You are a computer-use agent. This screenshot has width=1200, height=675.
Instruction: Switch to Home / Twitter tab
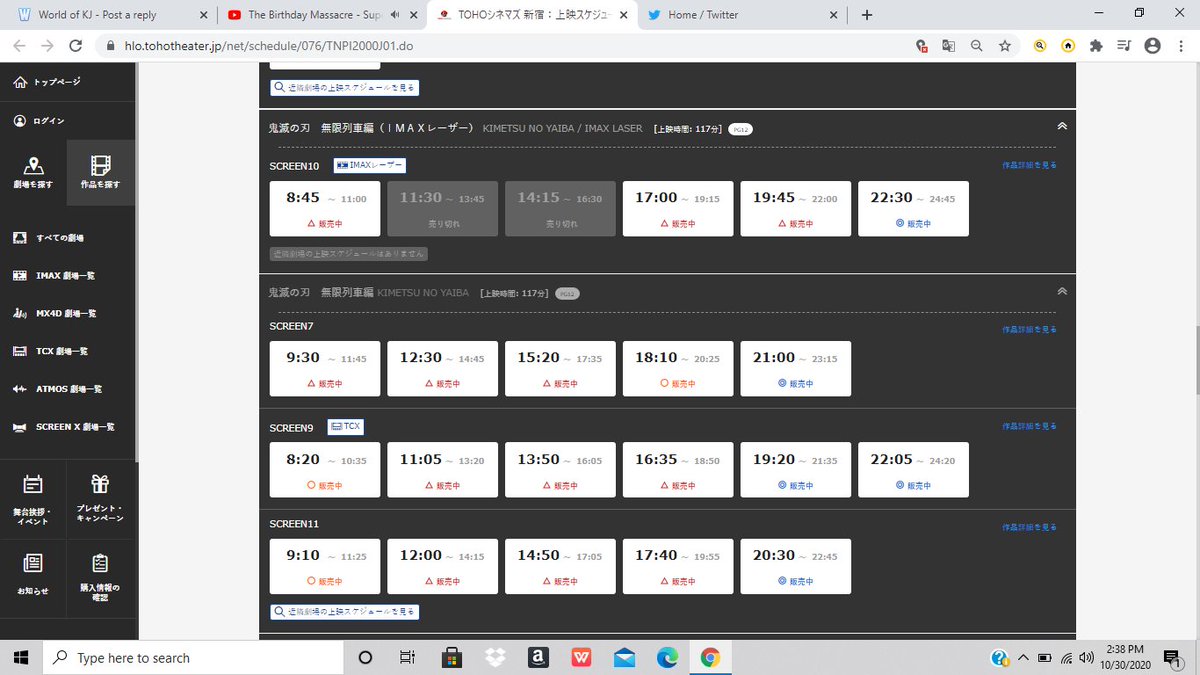click(740, 15)
